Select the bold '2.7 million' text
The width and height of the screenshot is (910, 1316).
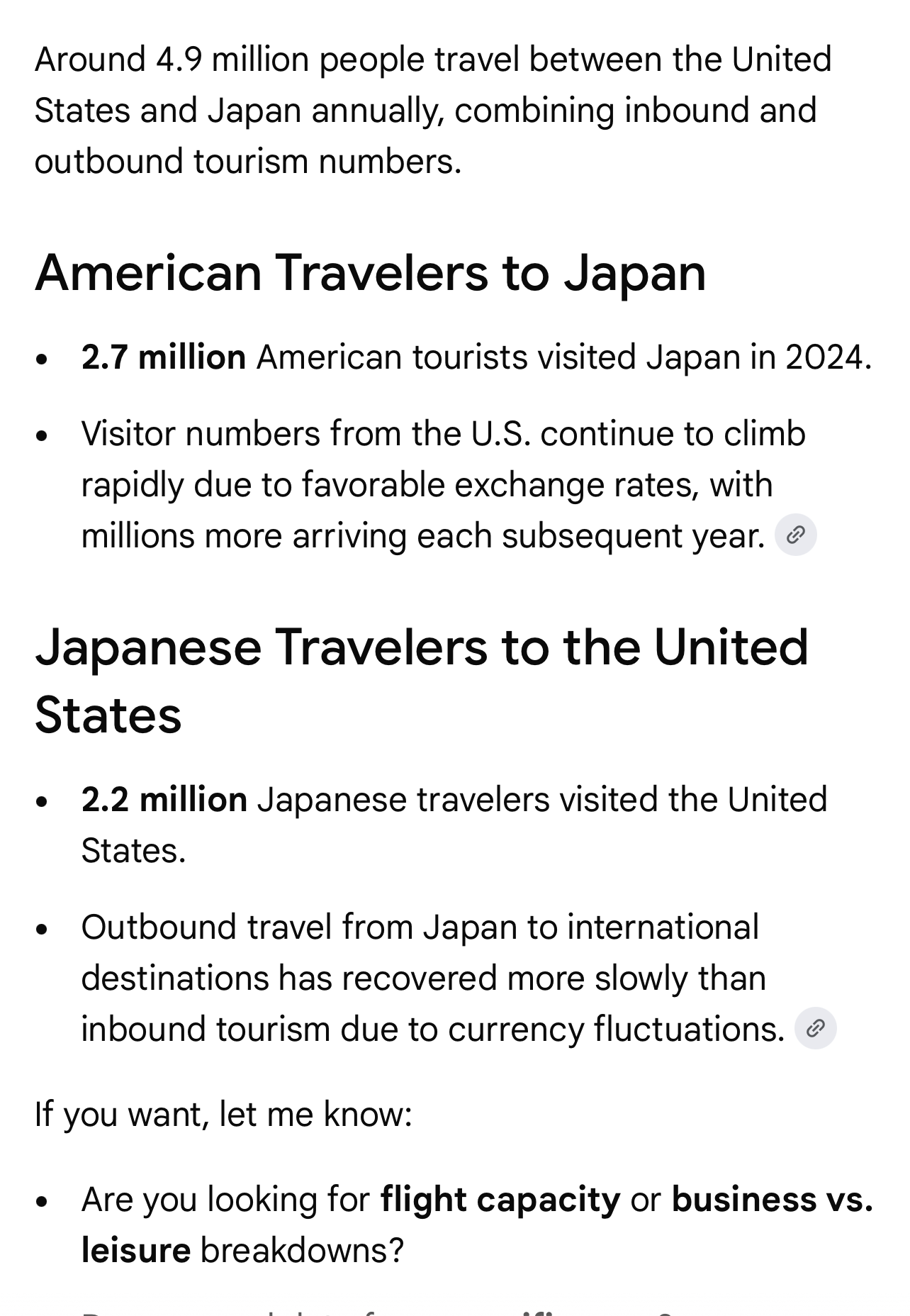pos(164,357)
